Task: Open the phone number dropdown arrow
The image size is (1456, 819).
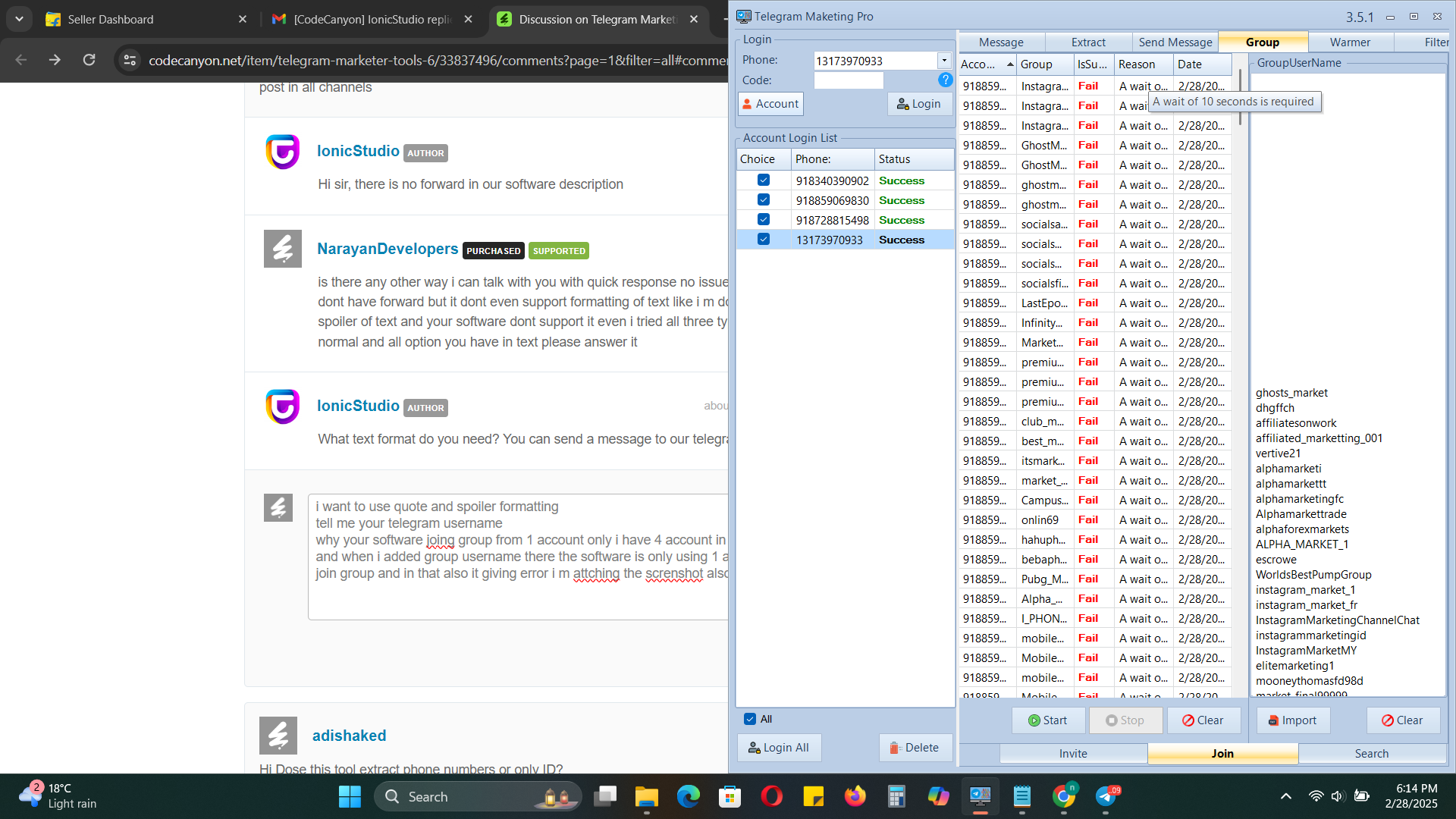Action: tap(944, 61)
